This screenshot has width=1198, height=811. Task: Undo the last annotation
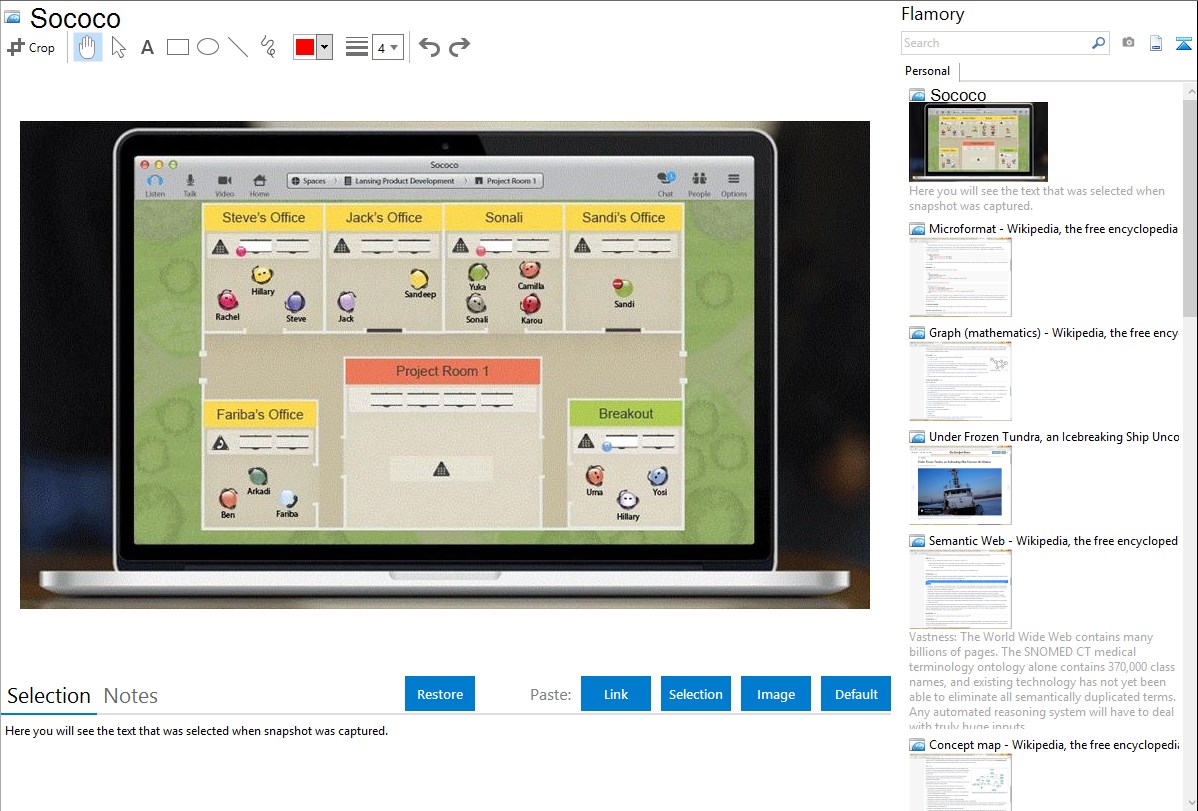coord(429,47)
